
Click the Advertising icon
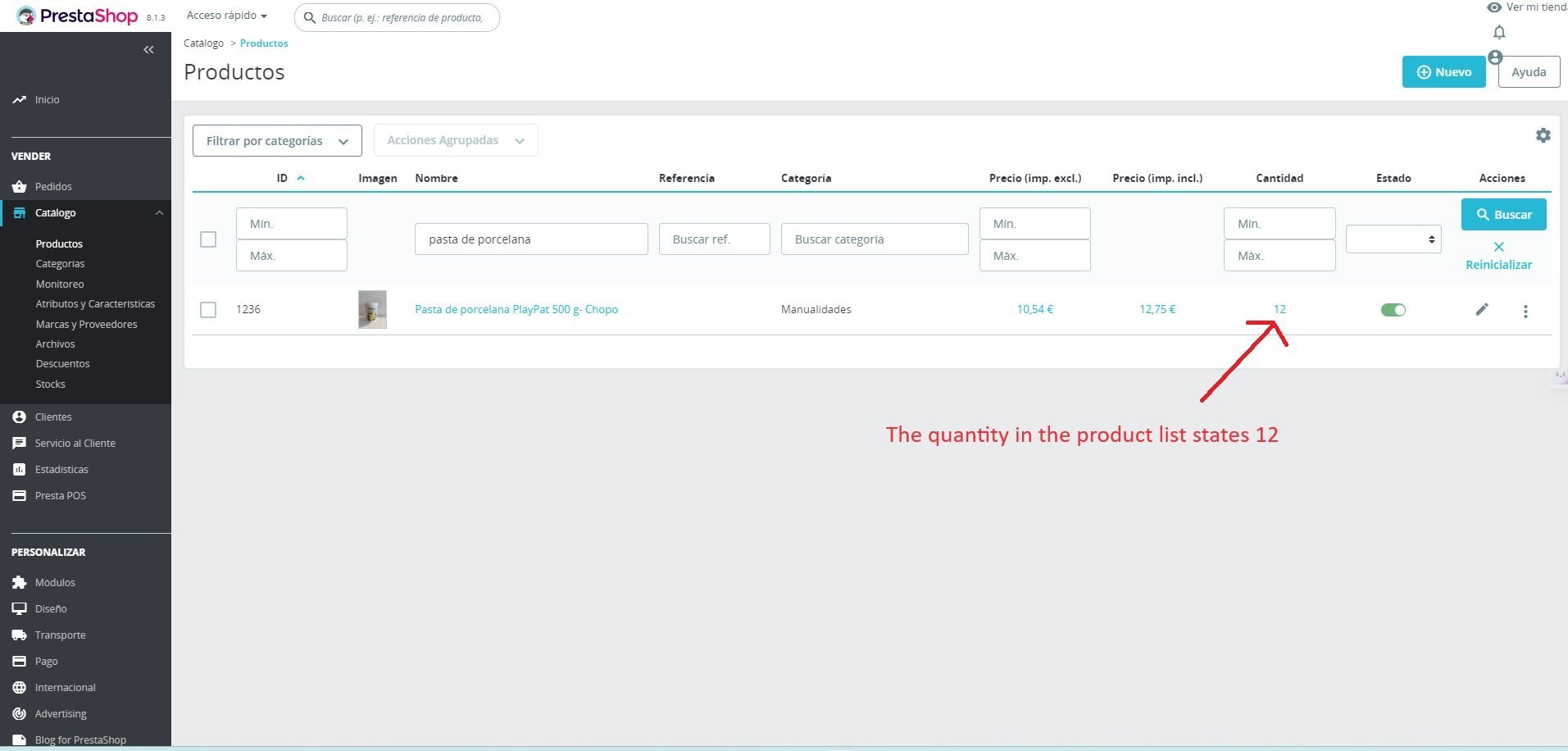19,713
